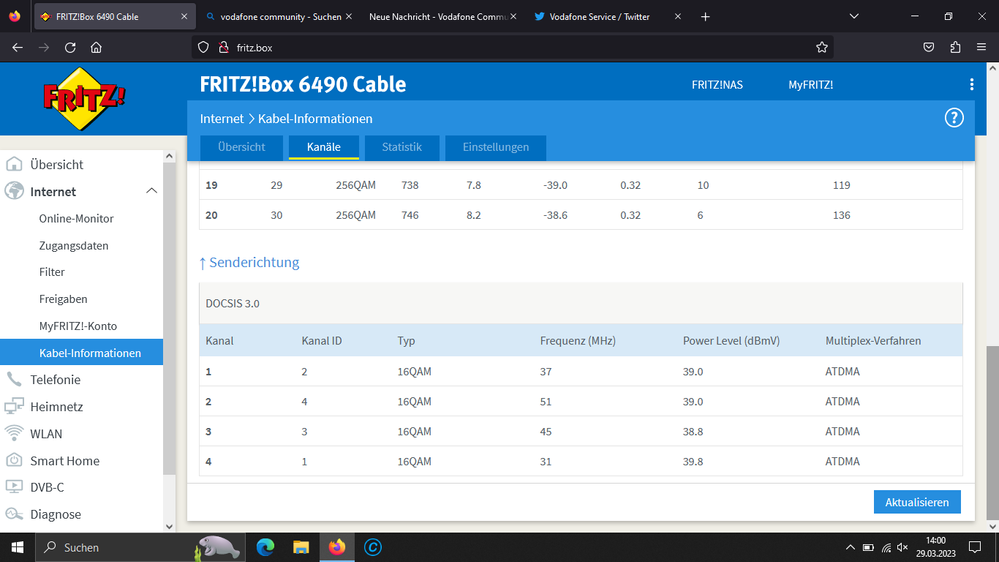Go to the browser home page icon
Screen dimensions: 999x562
[x=96, y=48]
